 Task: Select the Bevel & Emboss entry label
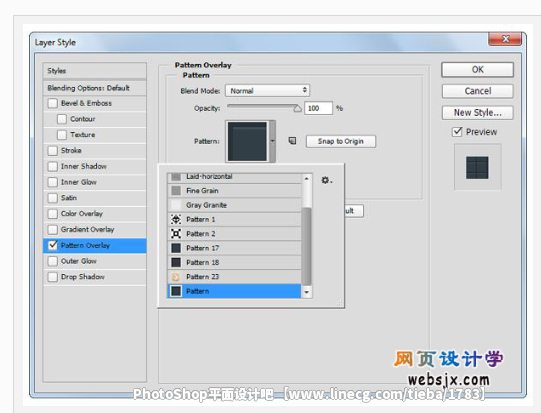[86, 103]
